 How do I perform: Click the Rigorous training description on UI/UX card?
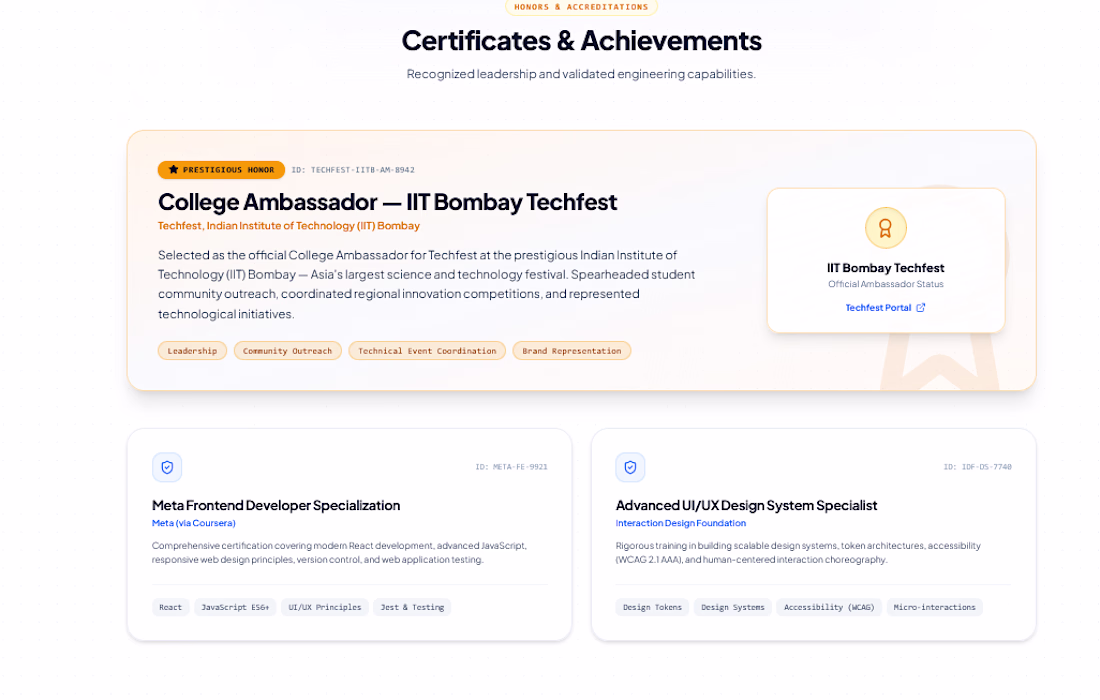798,553
